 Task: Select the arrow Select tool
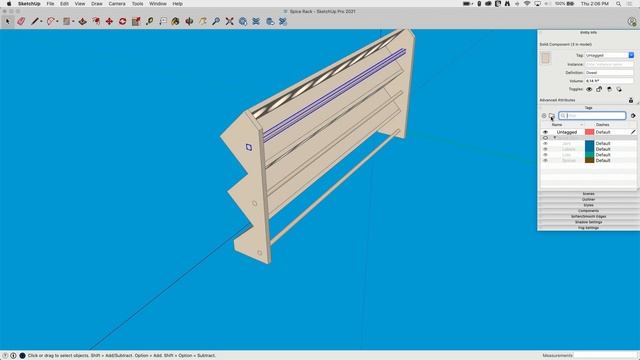8,21
